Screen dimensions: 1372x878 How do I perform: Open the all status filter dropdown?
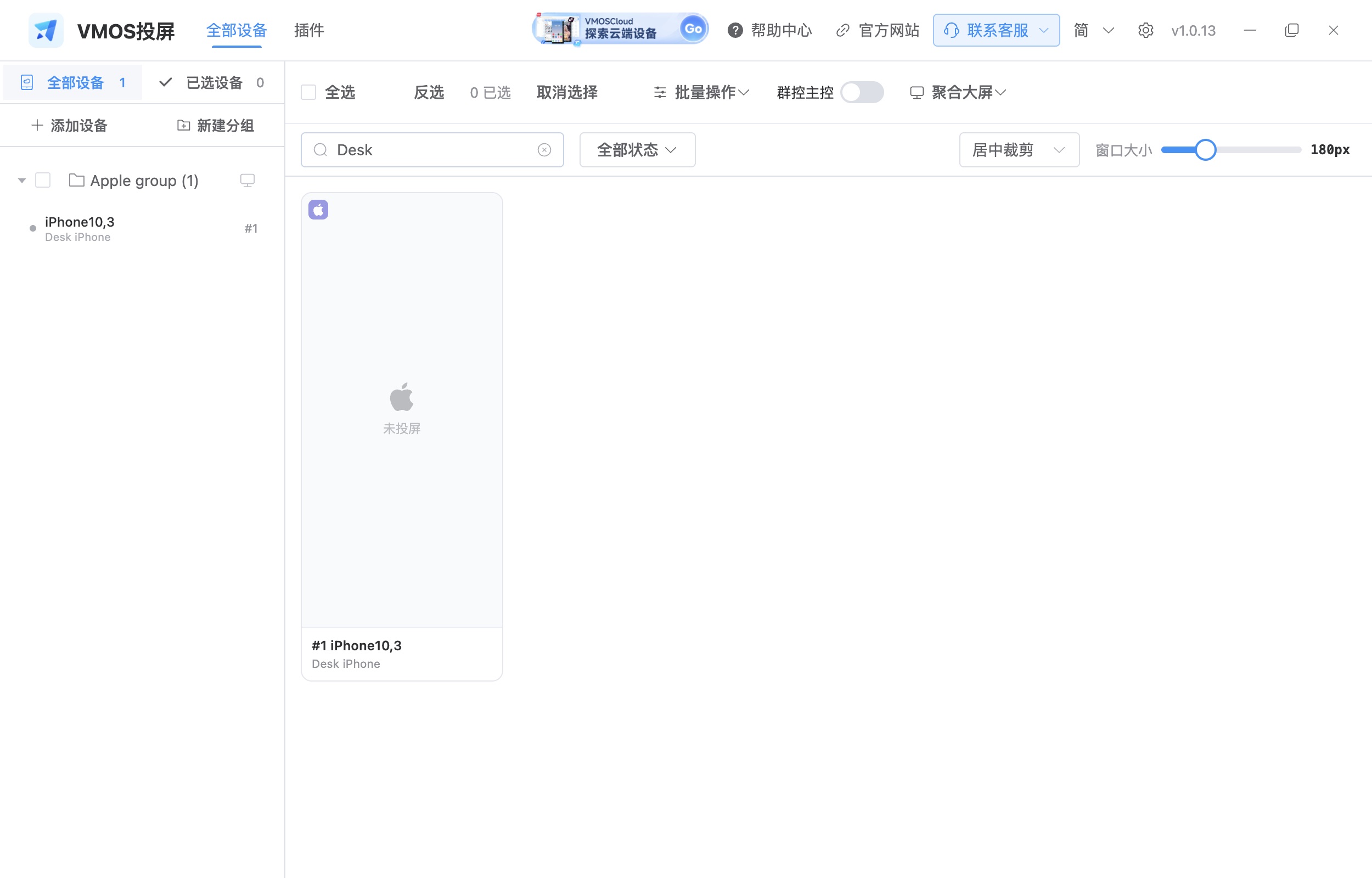pyautogui.click(x=637, y=150)
